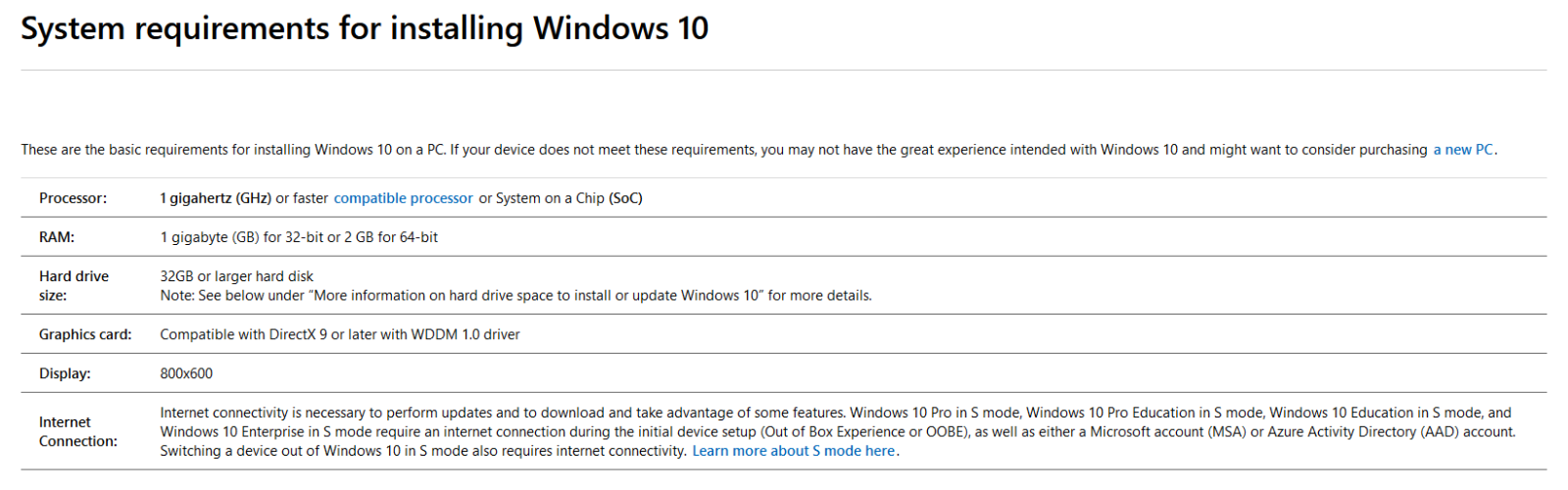Screen dimensions: 1568x490
Task: Open 'Learn more about S mode here'
Action: [x=794, y=451]
